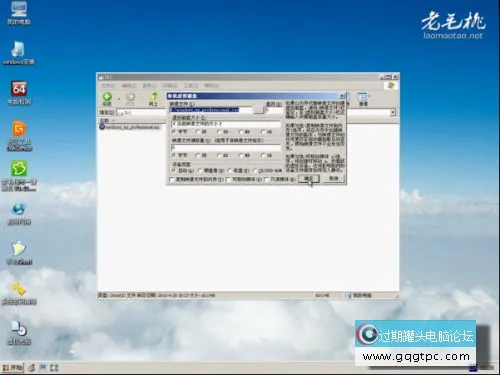Close the mount virtual disk dialog
The height and width of the screenshot is (375, 500).
click(341, 96)
